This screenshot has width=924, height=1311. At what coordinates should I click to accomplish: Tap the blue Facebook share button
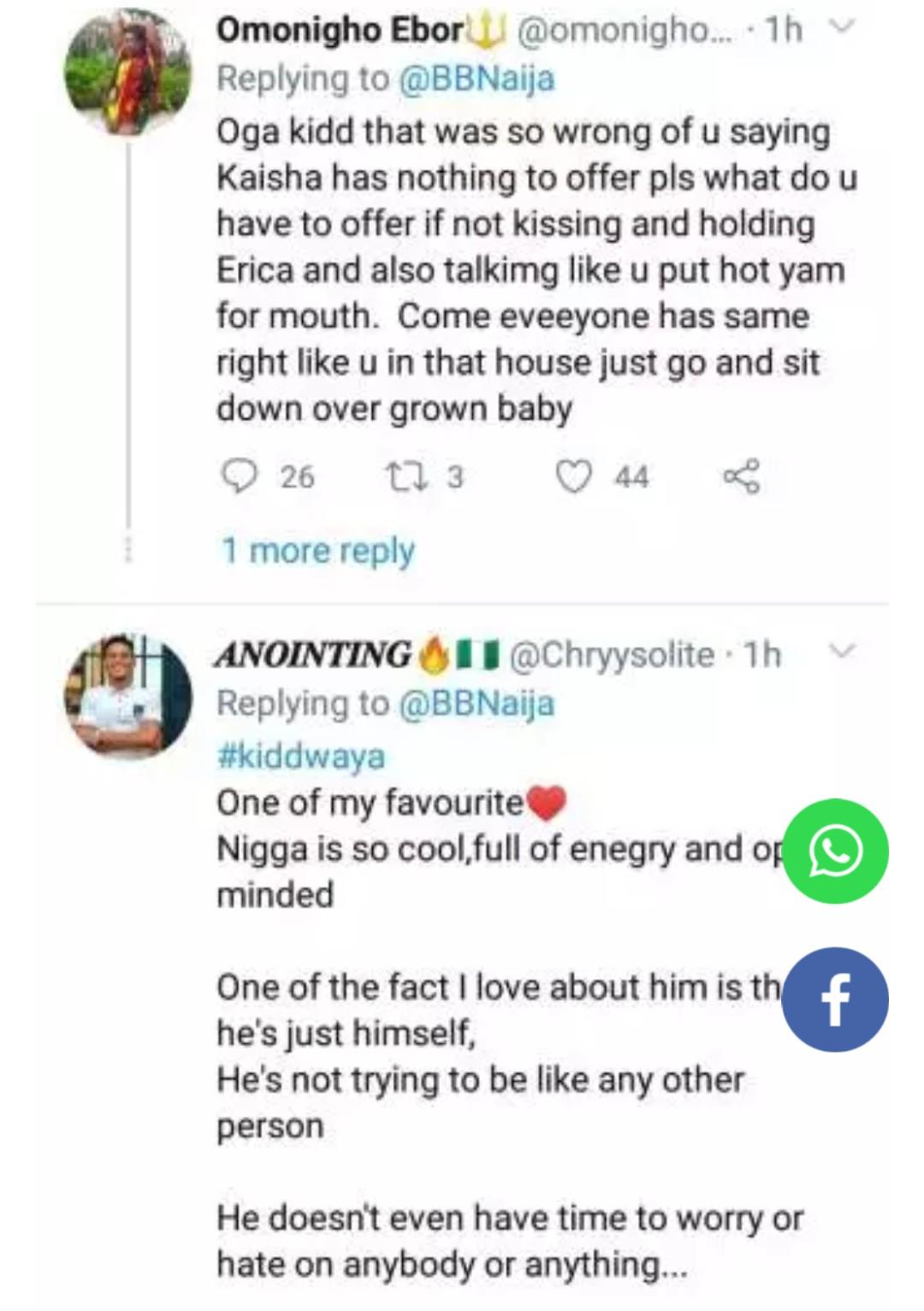point(835,1000)
